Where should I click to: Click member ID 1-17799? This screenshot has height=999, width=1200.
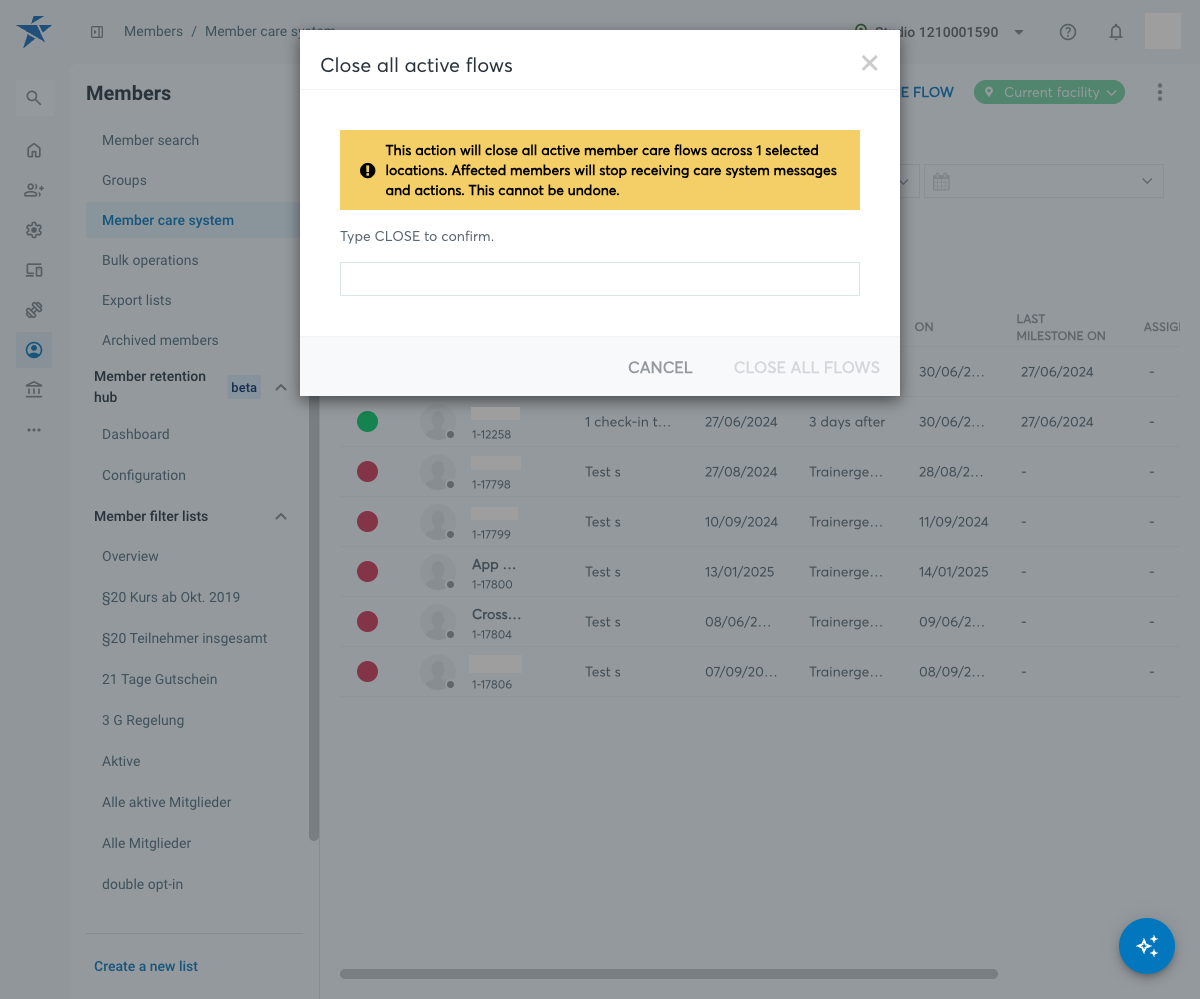pos(491,534)
